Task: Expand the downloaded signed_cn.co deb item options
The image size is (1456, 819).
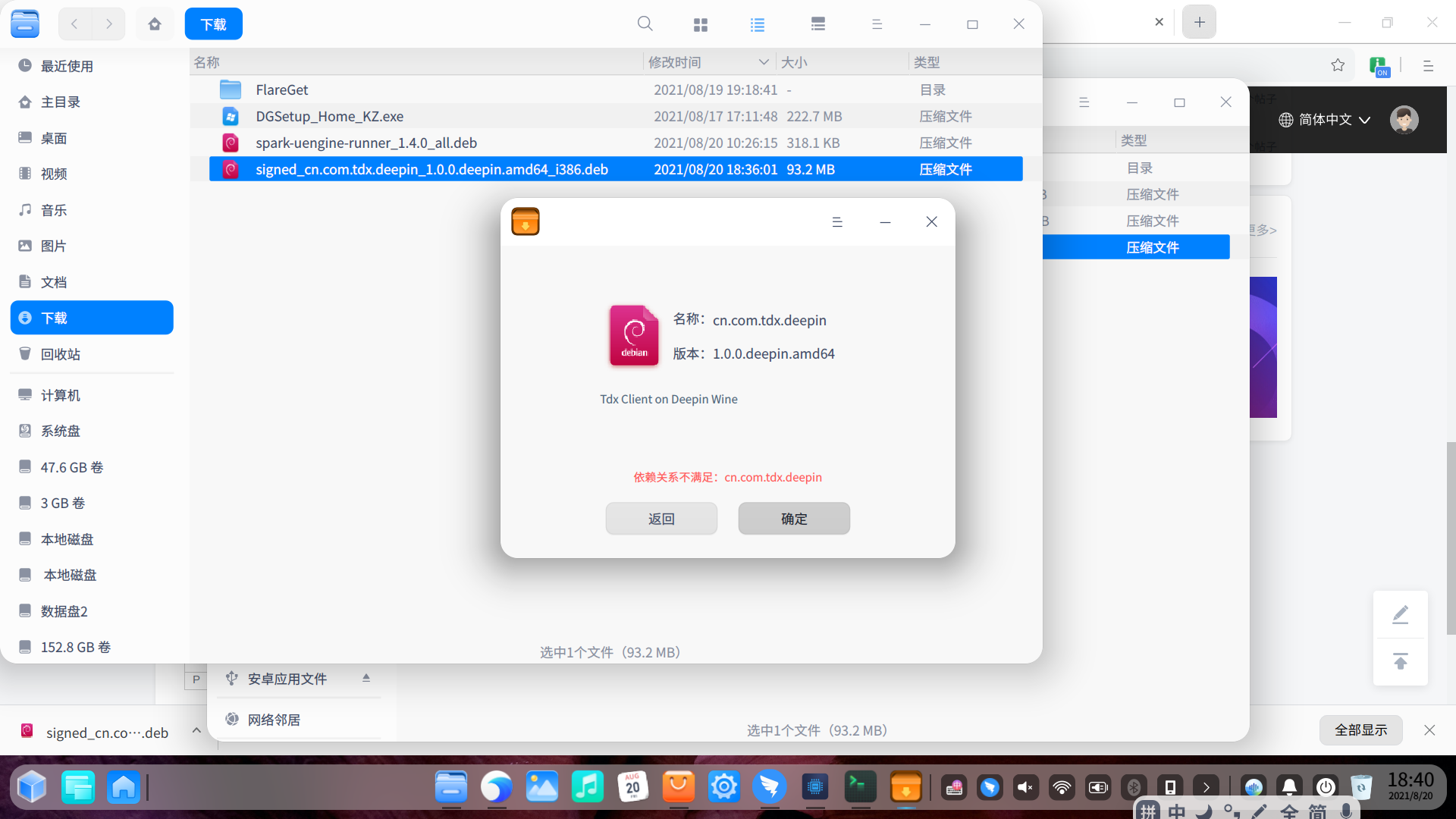Action: point(196,730)
